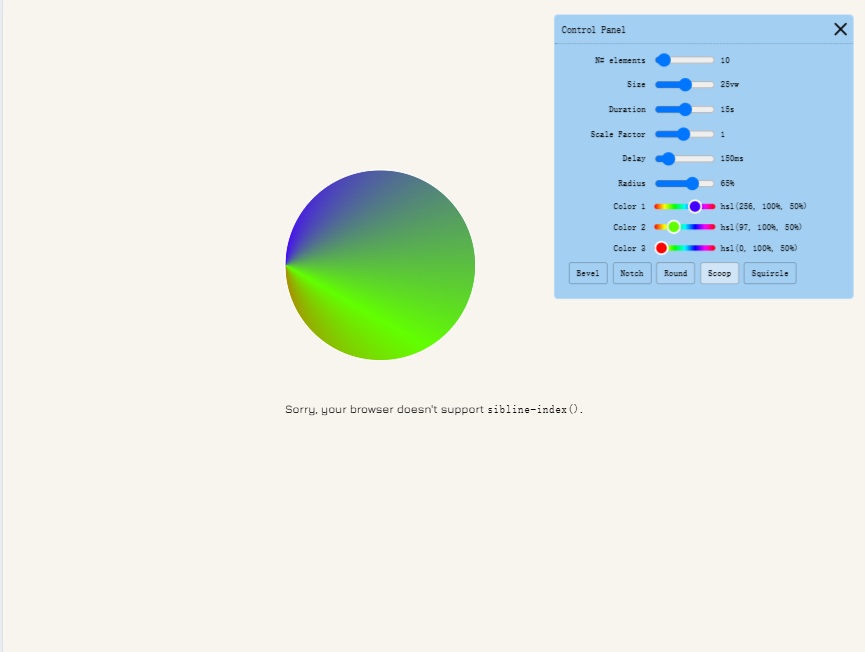Click the gradient circle in the preview
Image resolution: width=865 pixels, height=652 pixels.
click(380, 265)
